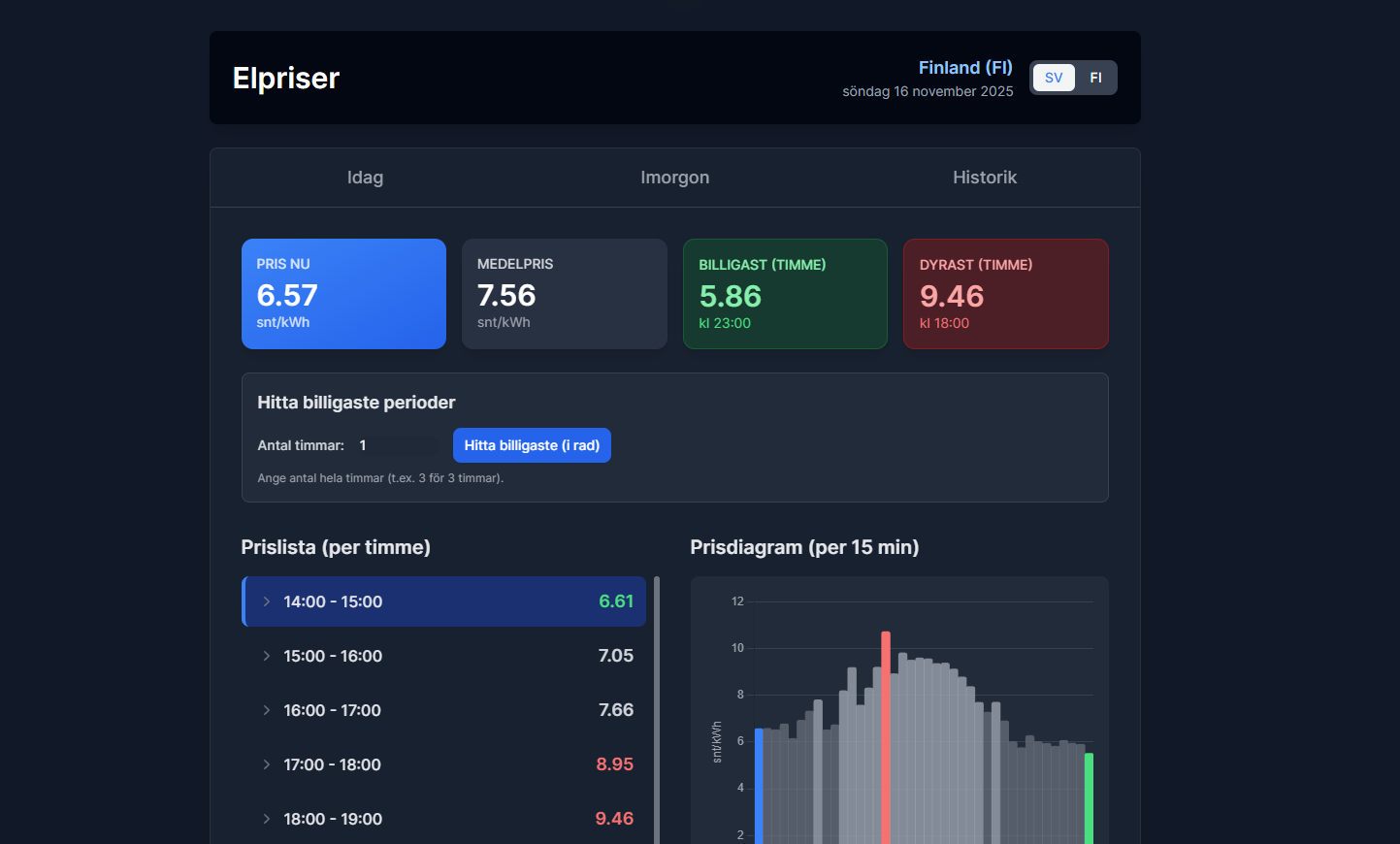Click the blue current-price bar in chart
The height and width of the screenshot is (844, 1400).
(x=759, y=786)
